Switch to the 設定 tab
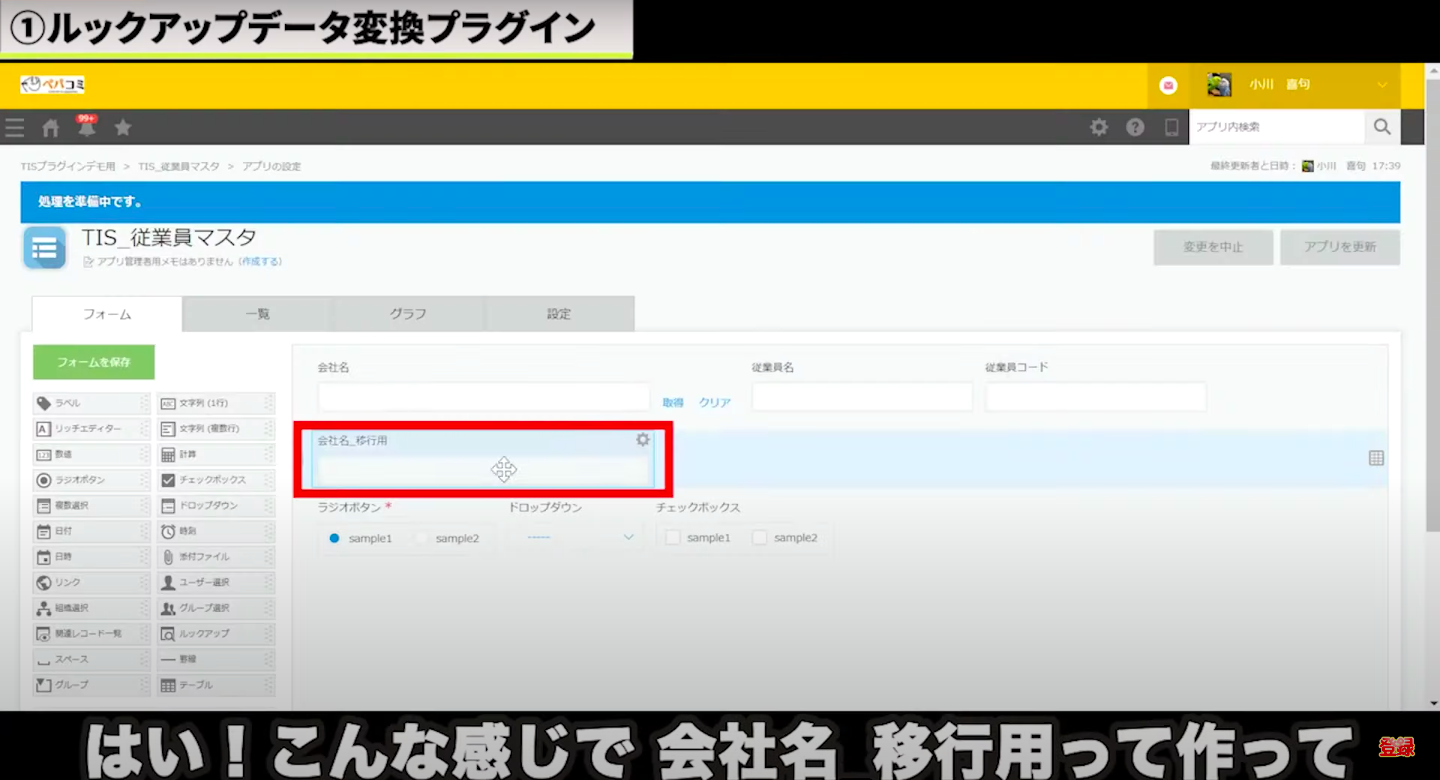 click(559, 314)
